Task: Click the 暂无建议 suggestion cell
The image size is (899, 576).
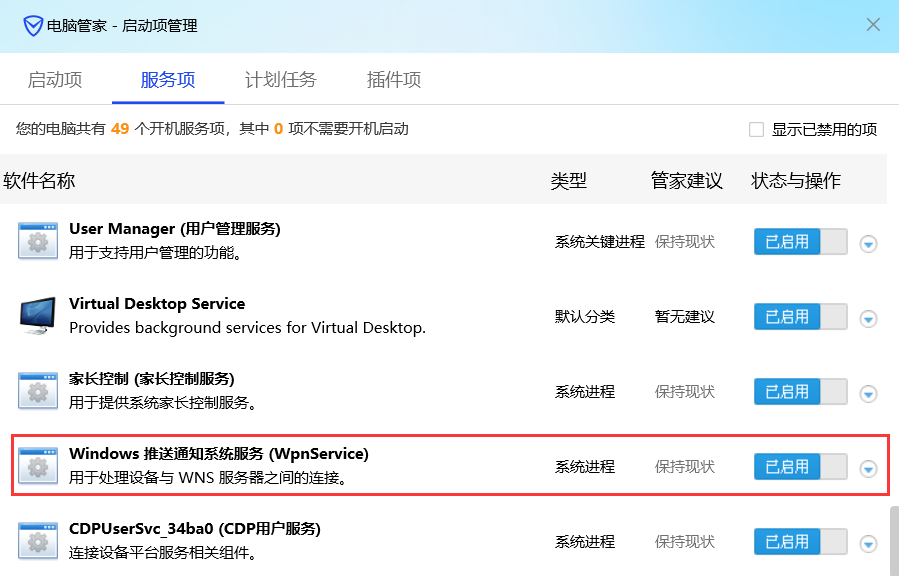Action: click(x=685, y=316)
